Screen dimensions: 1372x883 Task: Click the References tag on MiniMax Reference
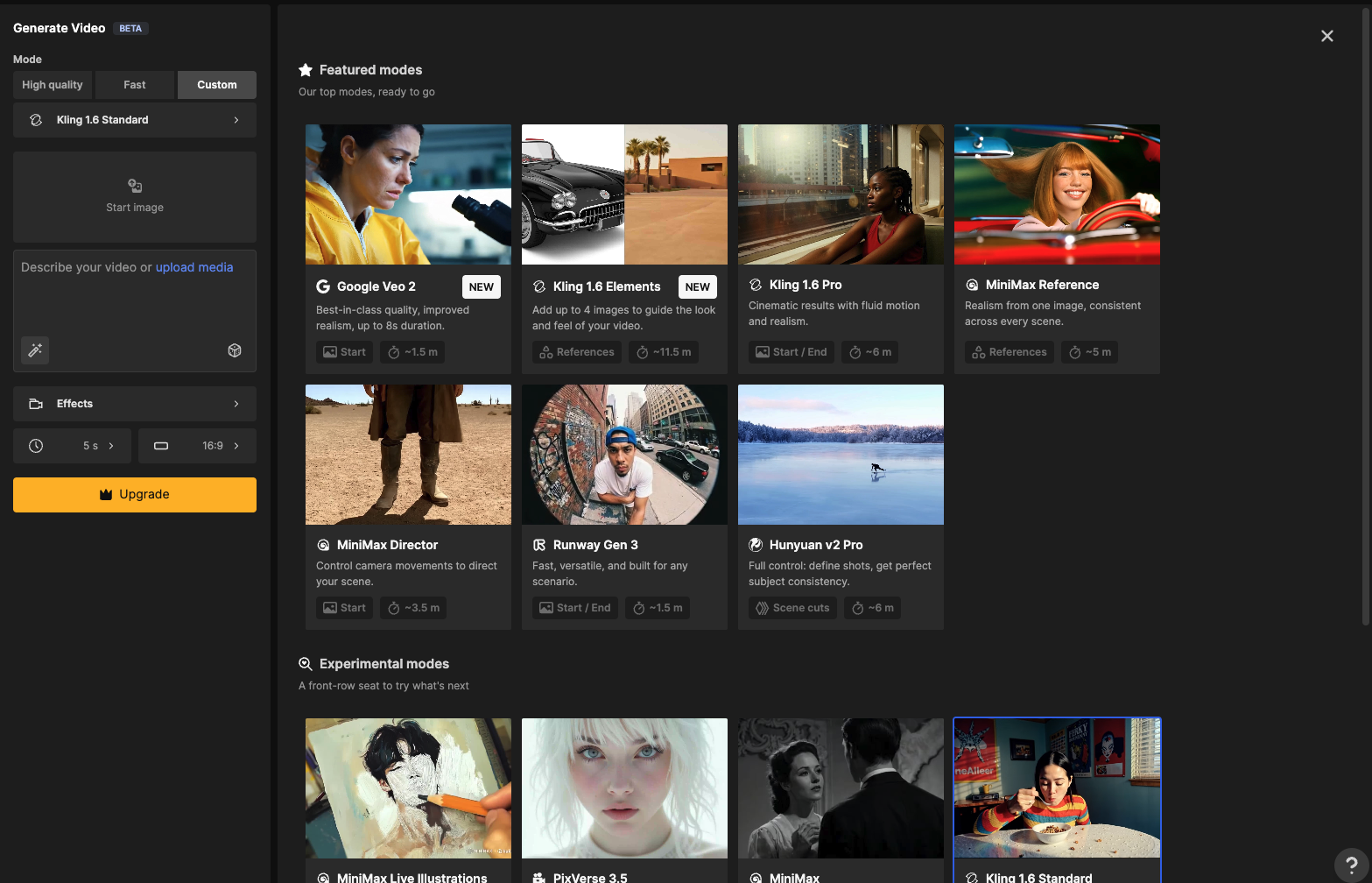[x=1010, y=352]
